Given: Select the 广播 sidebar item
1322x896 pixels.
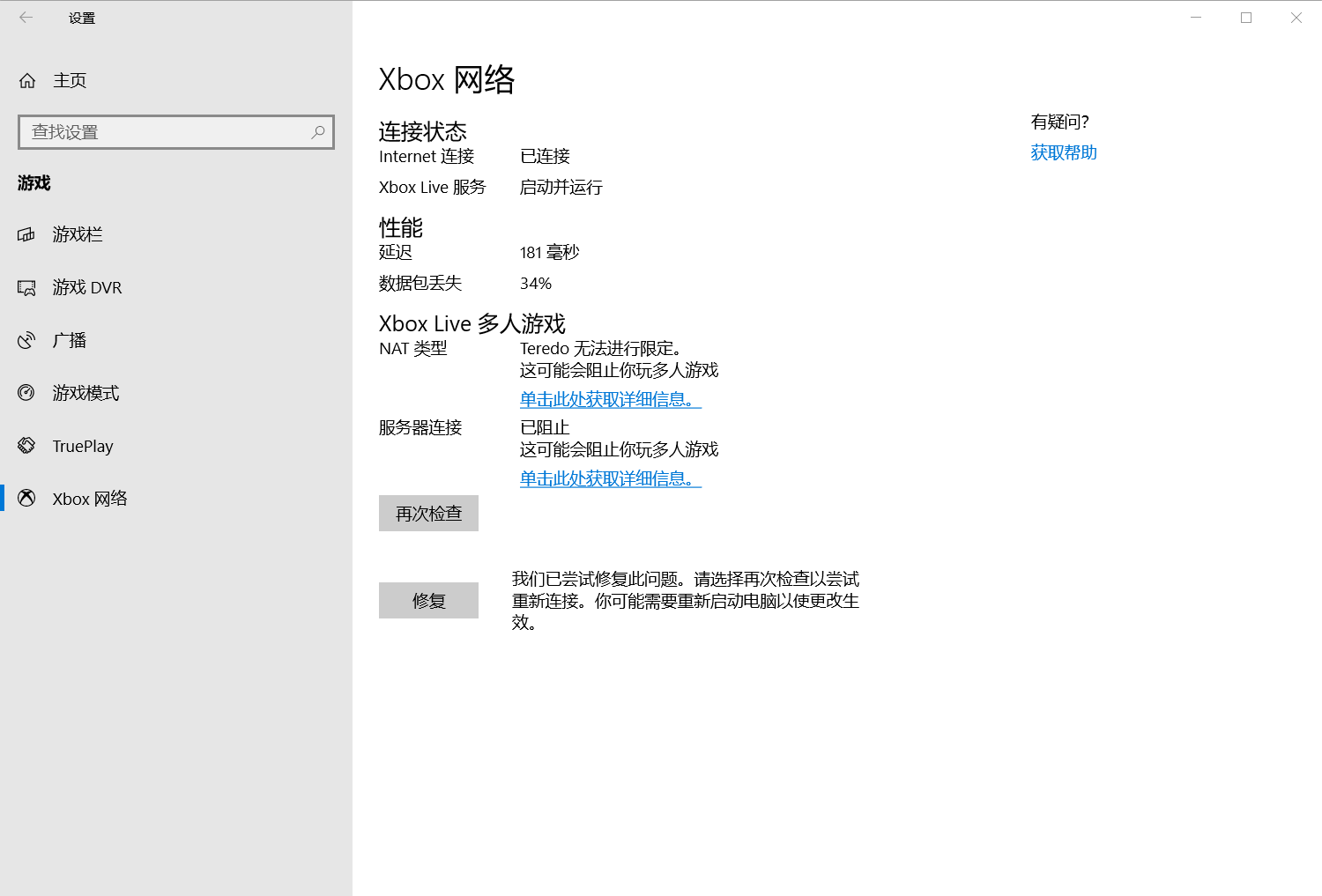Looking at the screenshot, I should (176, 340).
